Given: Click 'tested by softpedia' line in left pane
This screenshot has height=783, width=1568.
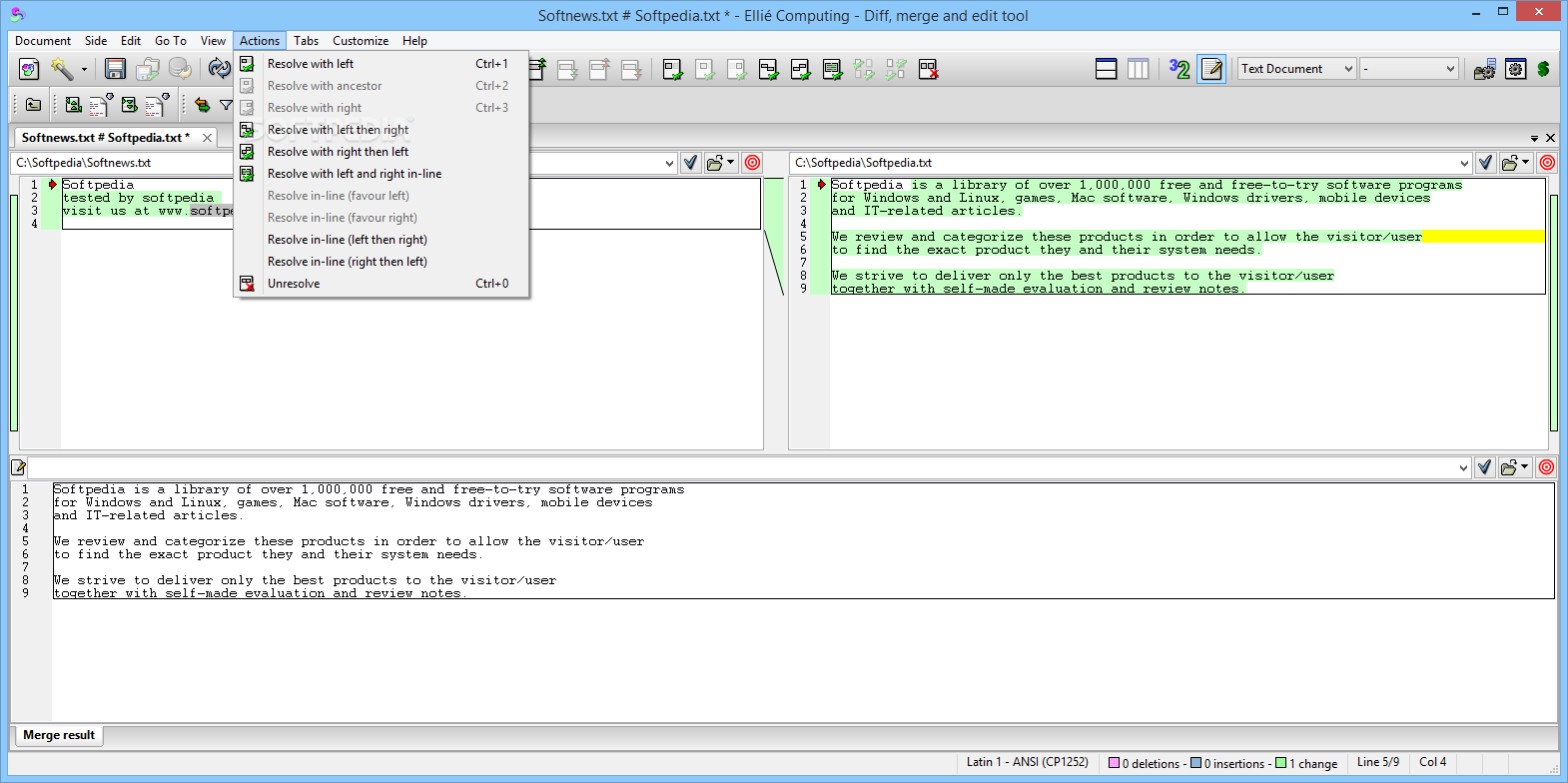Looking at the screenshot, I should tap(138, 198).
